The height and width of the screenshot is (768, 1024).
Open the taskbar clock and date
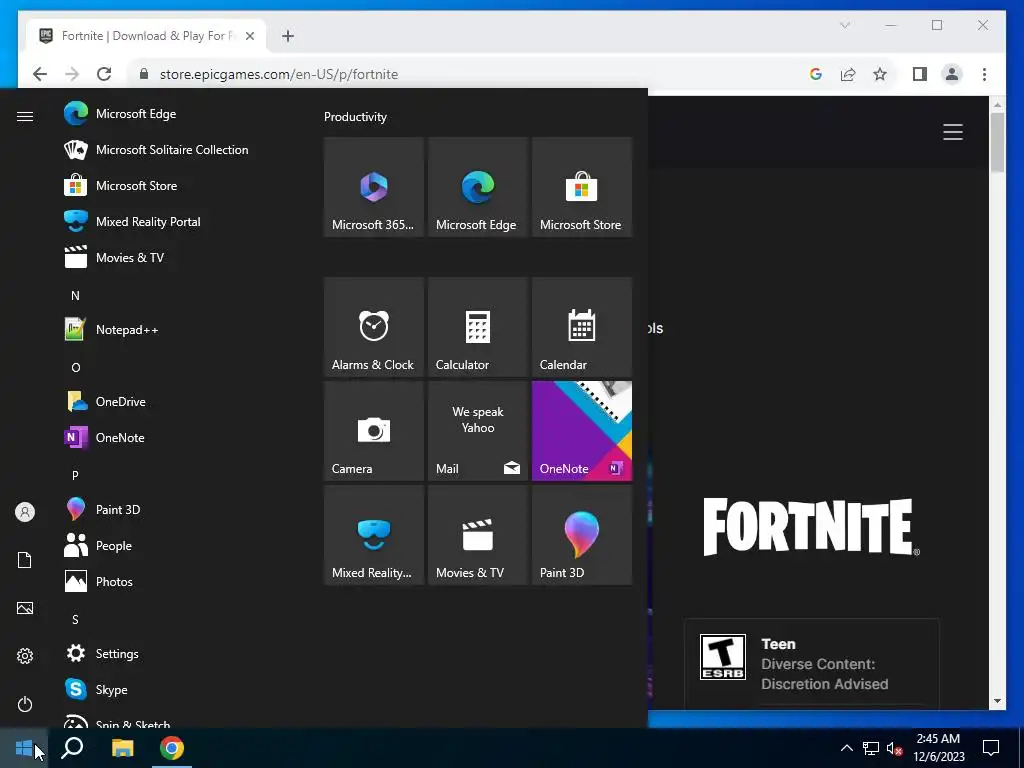938,748
